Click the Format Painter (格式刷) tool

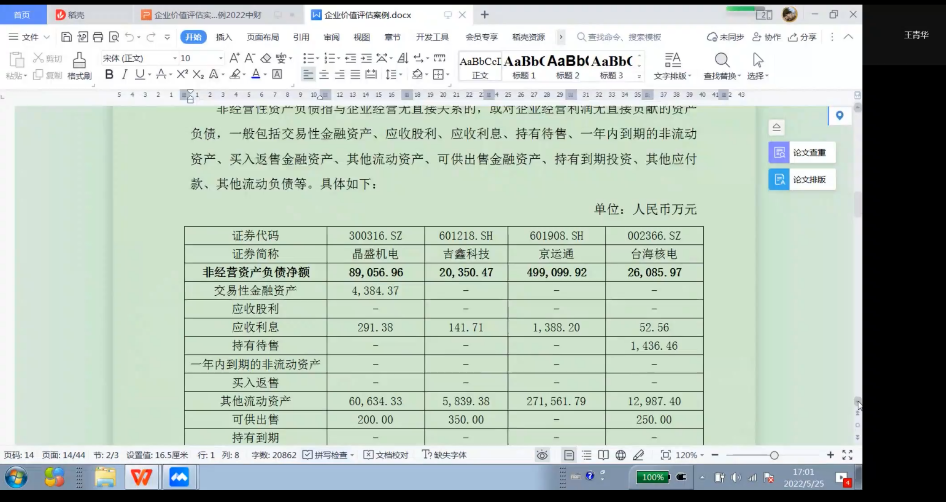[79, 67]
